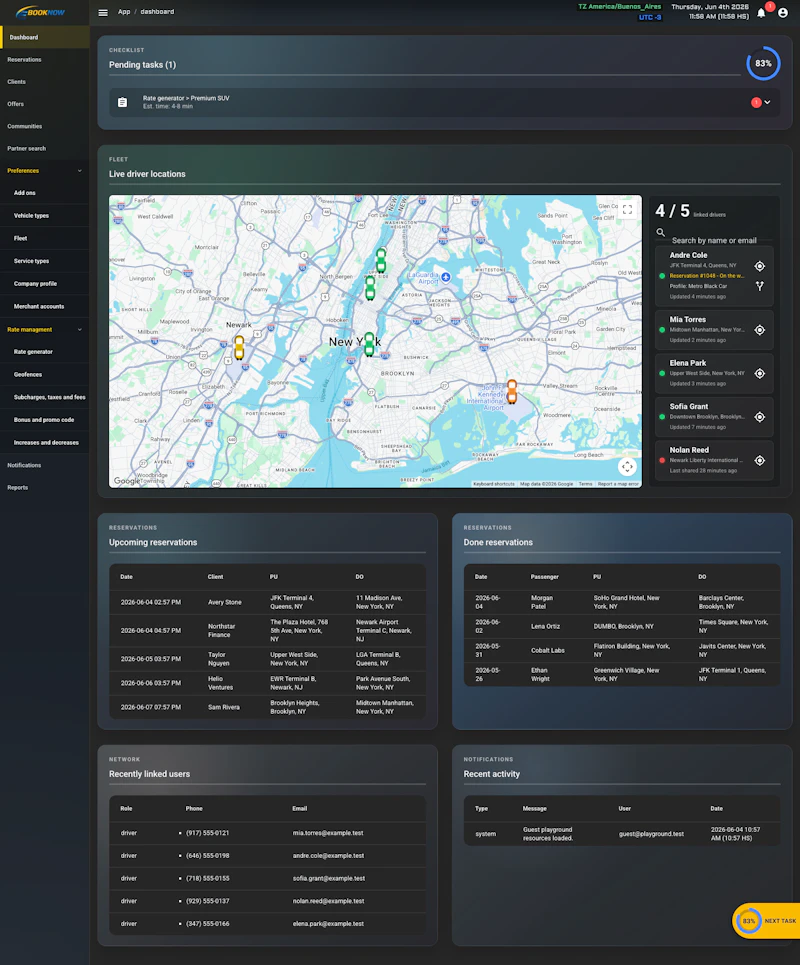Open Communities in the sidebar
The image size is (800, 965).
point(44,126)
